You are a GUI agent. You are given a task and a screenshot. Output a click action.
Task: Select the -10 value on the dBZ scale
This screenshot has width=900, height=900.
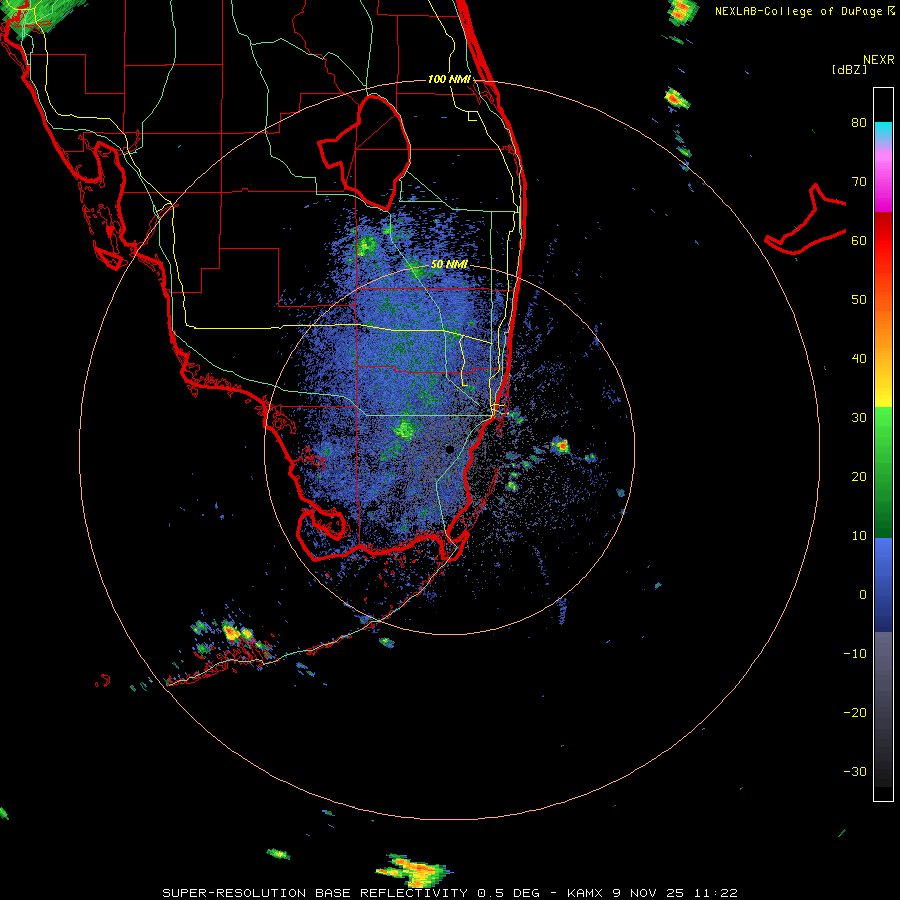click(x=855, y=654)
